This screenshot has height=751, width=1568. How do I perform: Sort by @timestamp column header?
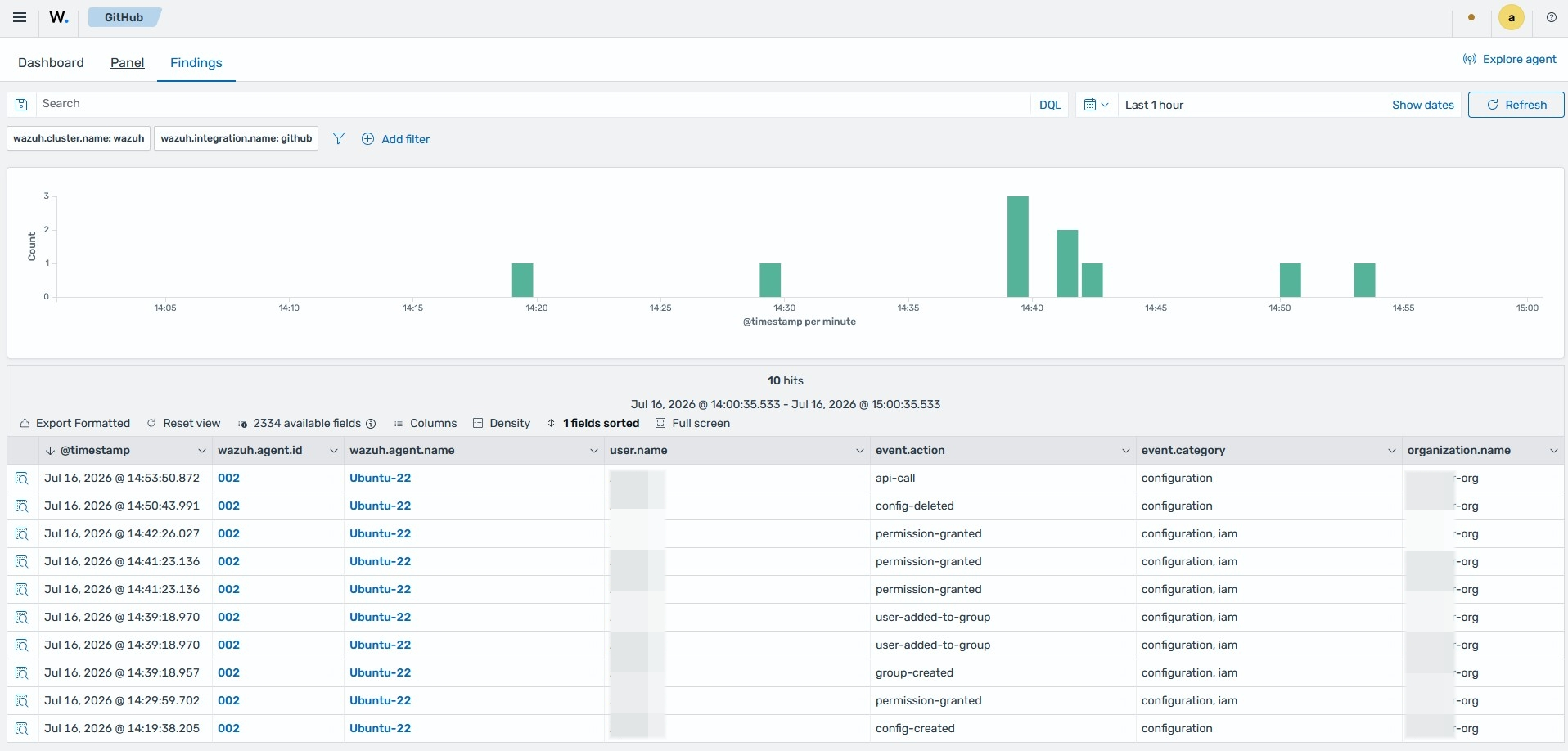95,450
